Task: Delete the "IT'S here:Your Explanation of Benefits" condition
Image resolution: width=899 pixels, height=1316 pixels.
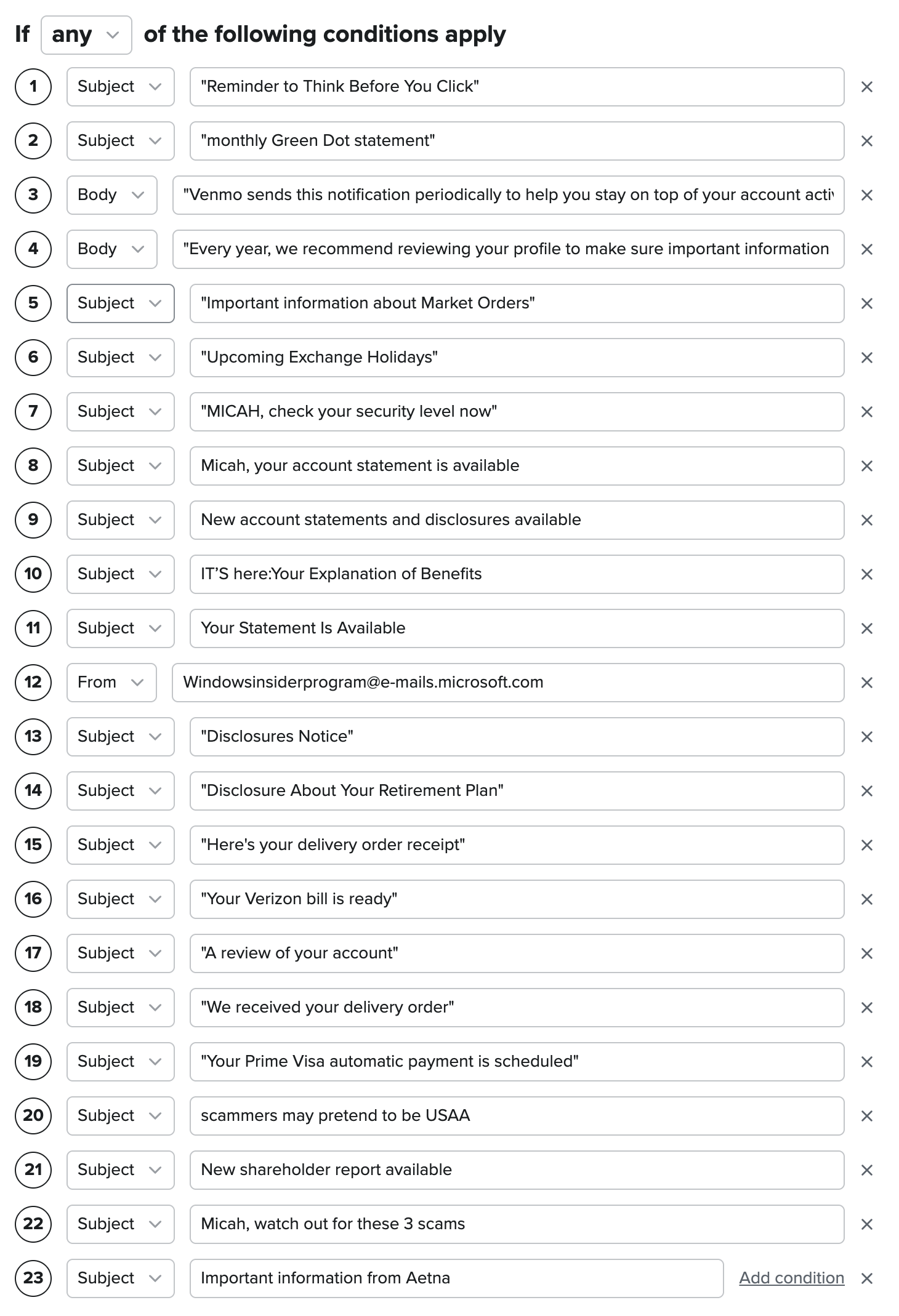Action: [866, 574]
